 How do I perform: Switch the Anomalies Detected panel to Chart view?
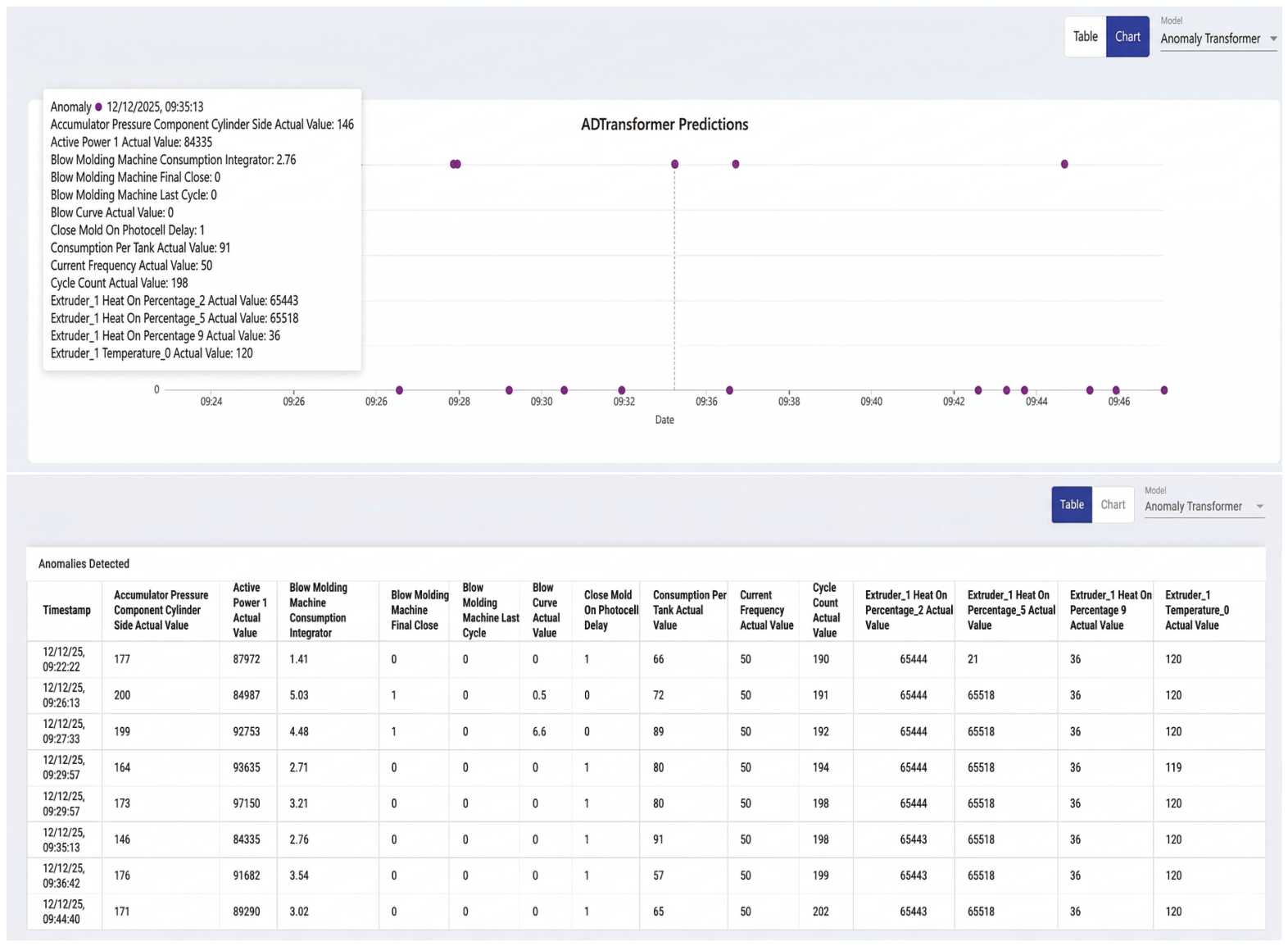1113,505
